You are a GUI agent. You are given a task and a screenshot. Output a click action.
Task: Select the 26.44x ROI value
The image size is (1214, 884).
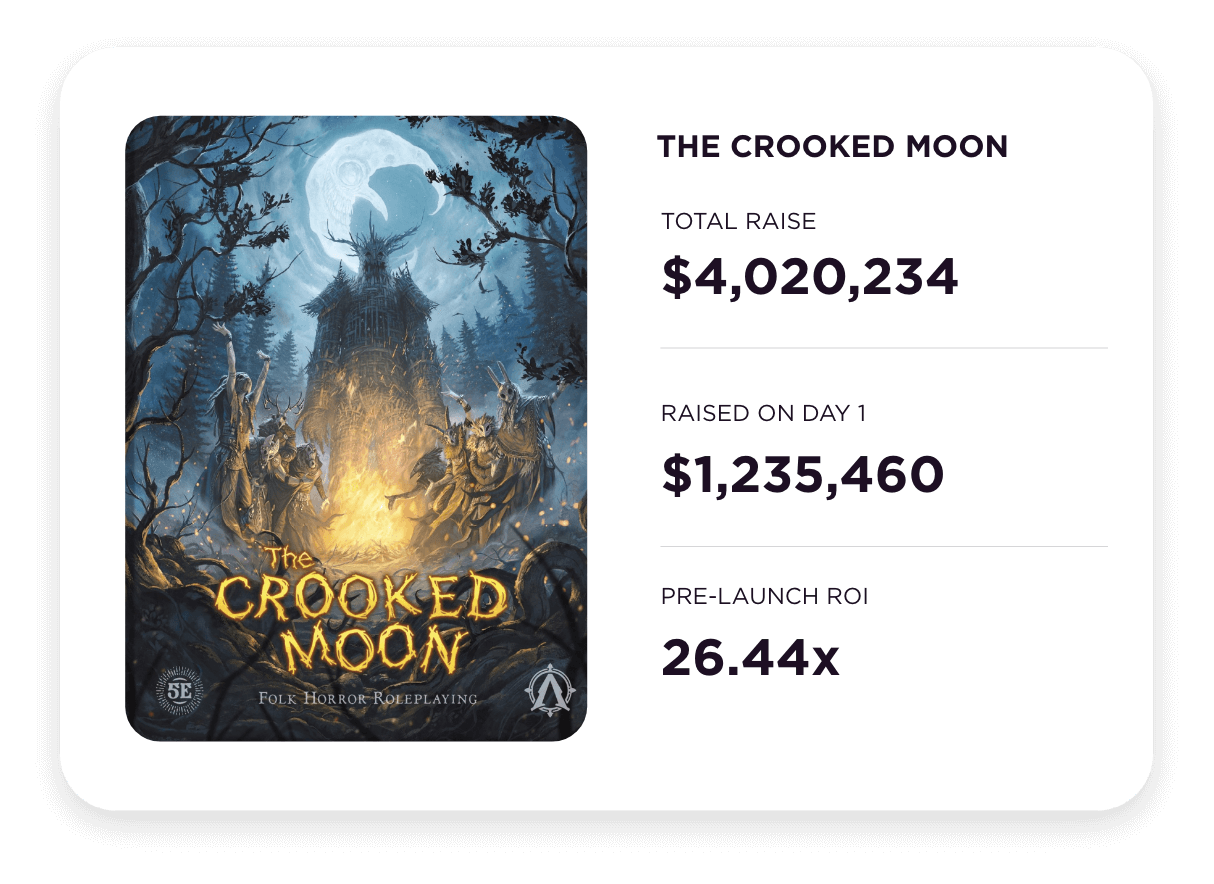click(750, 658)
